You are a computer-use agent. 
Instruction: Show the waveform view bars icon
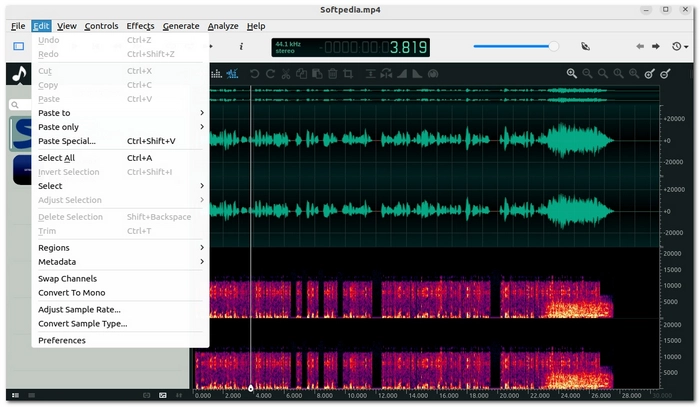tap(216, 74)
